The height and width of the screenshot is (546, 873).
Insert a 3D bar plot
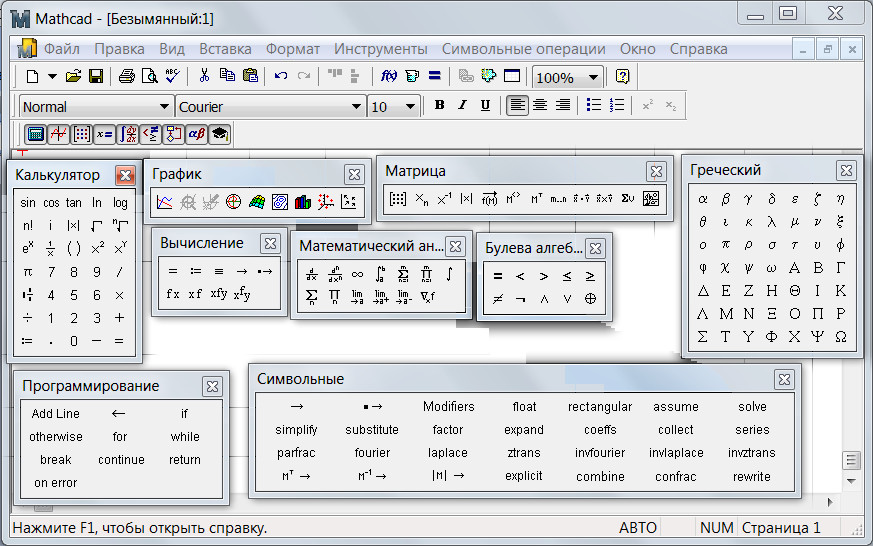click(x=302, y=202)
